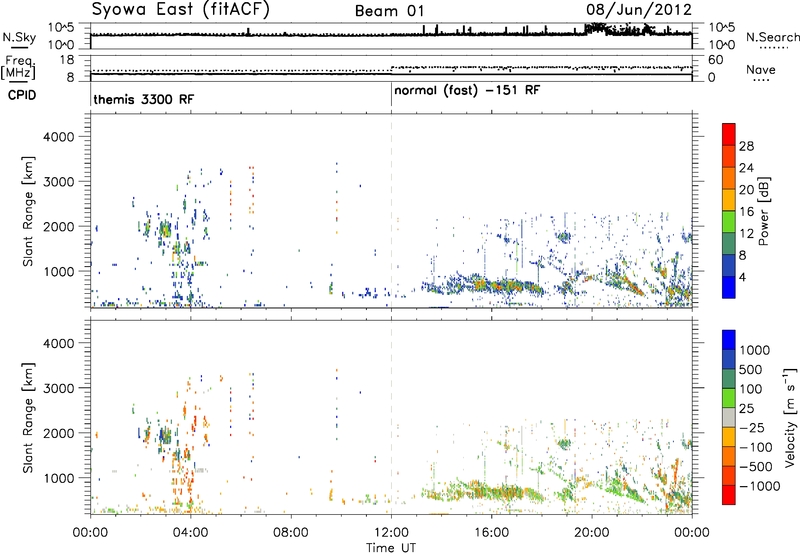Click the '20:00' time axis label
Viewport: 800px width, 554px height.
click(x=592, y=533)
